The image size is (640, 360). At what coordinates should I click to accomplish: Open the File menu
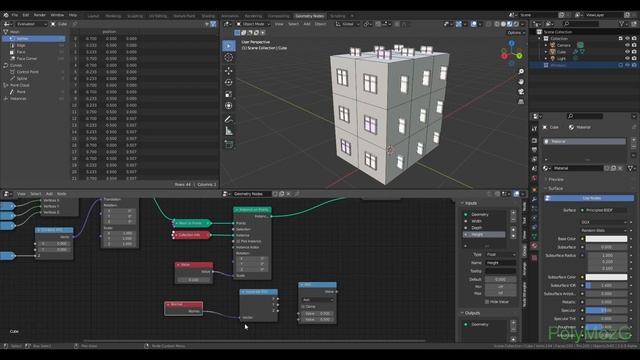pyautogui.click(x=15, y=15)
